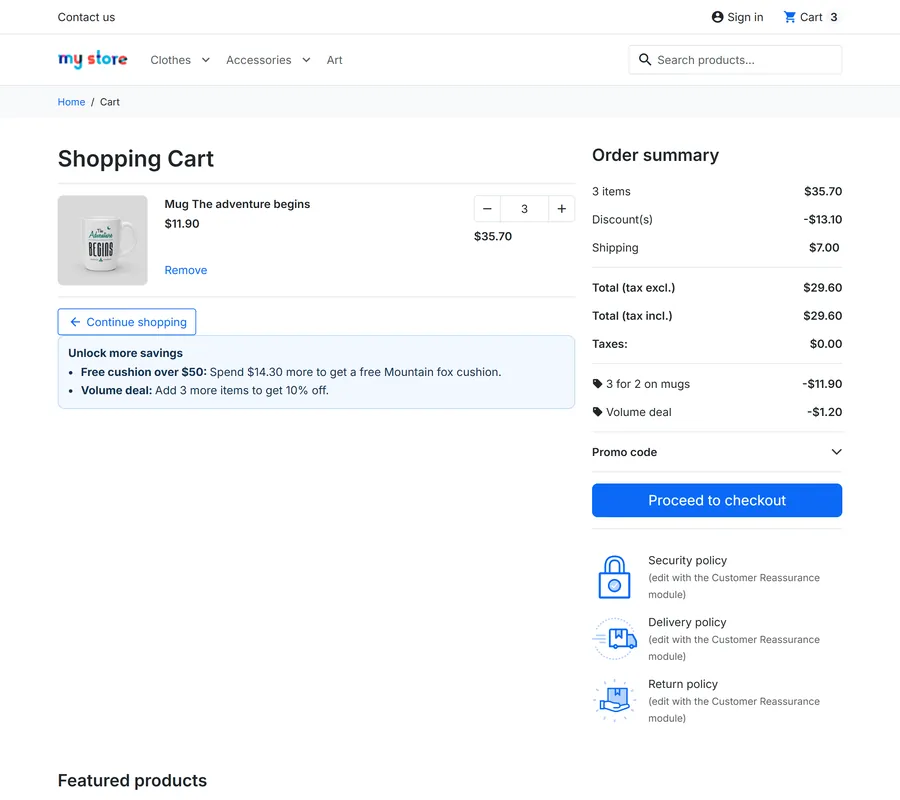Expand the Clothes menu chevron

coord(205,60)
